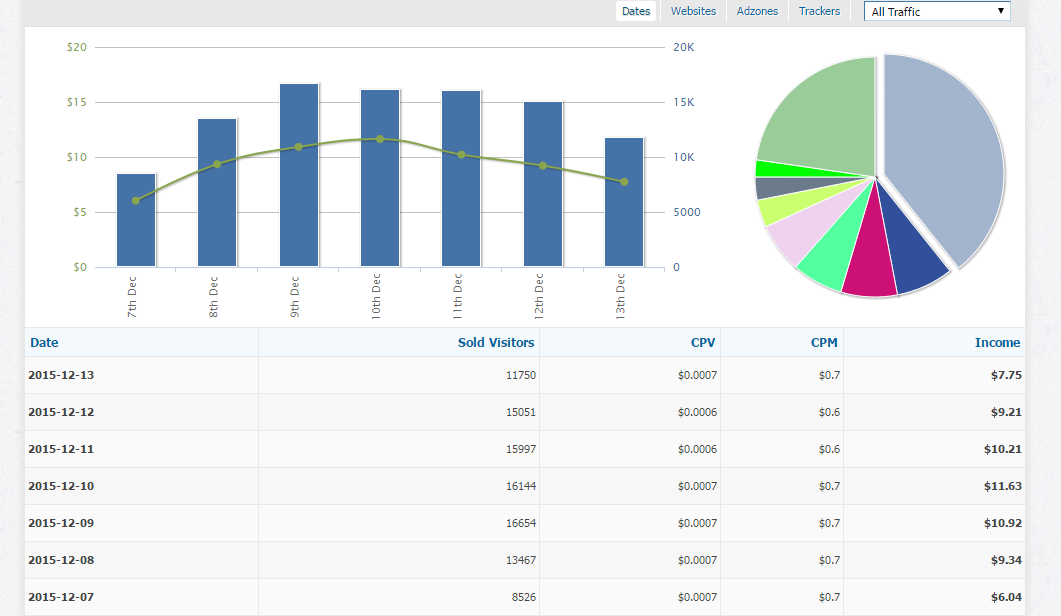This screenshot has height=616, width=1061.
Task: Switch to the Dates tab
Action: [x=636, y=11]
